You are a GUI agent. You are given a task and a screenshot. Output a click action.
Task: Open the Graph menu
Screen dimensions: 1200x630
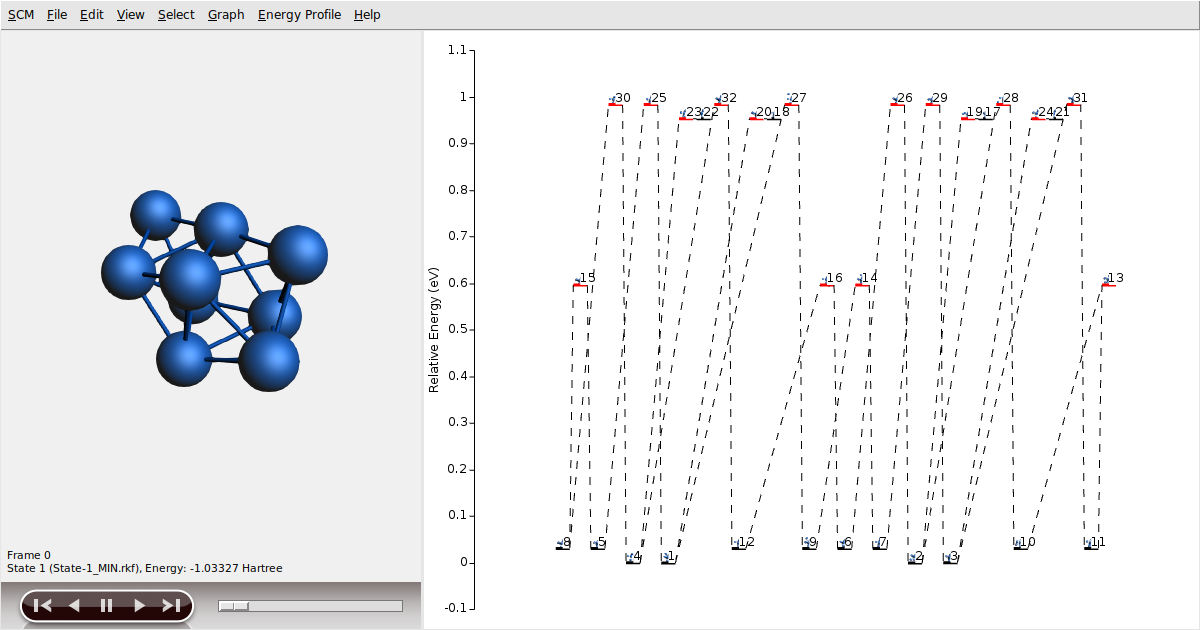click(226, 15)
